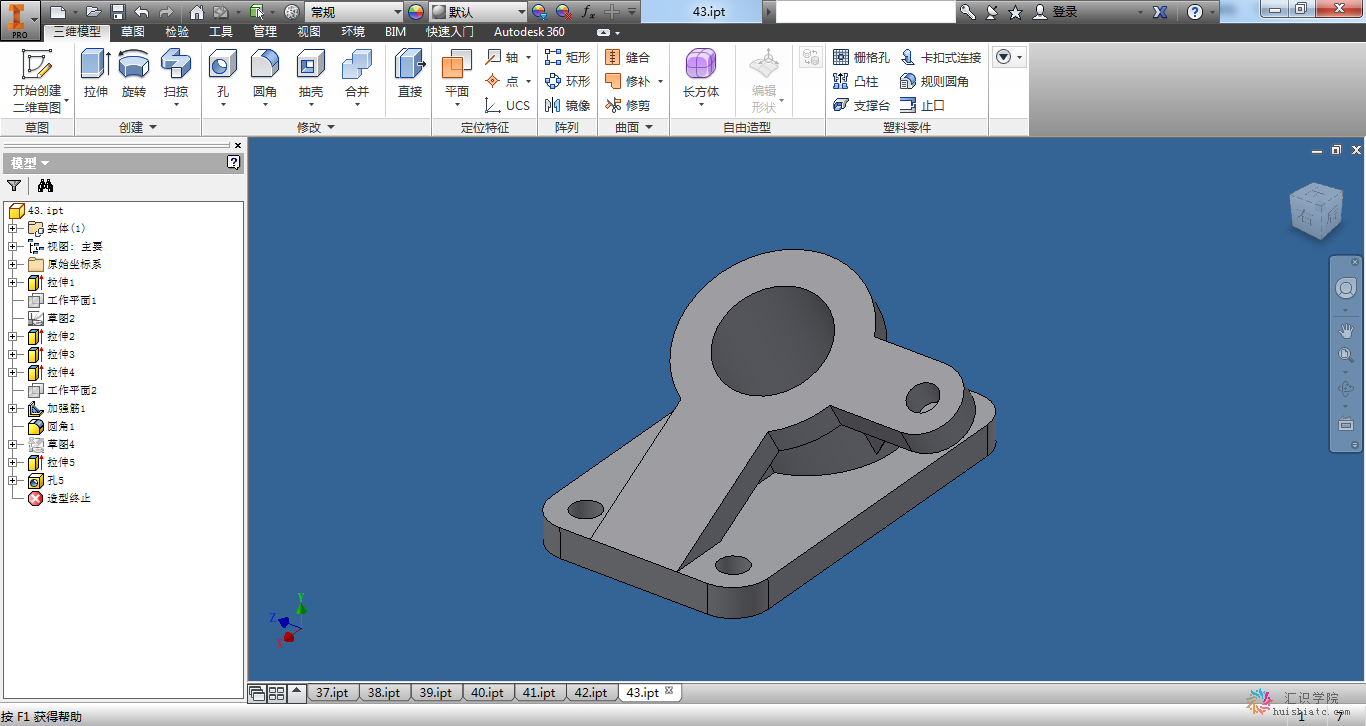Open the fx parameters tool
This screenshot has height=726, width=1366.
pos(588,12)
